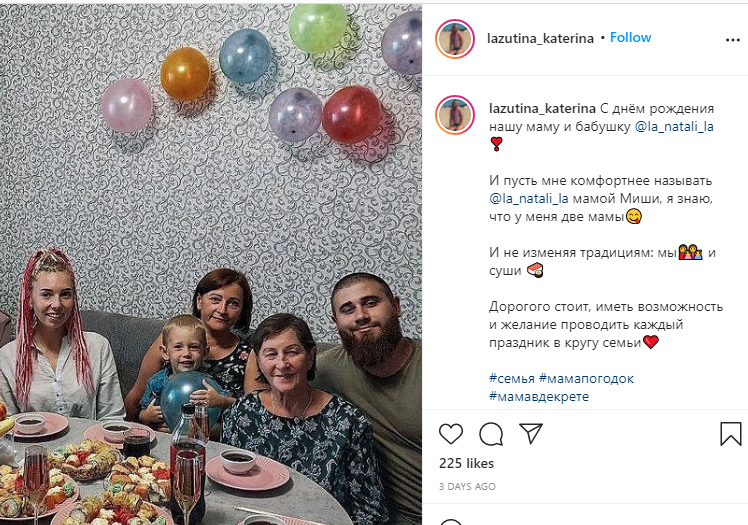
Task: Click the header profile avatar
Action: coord(455,39)
